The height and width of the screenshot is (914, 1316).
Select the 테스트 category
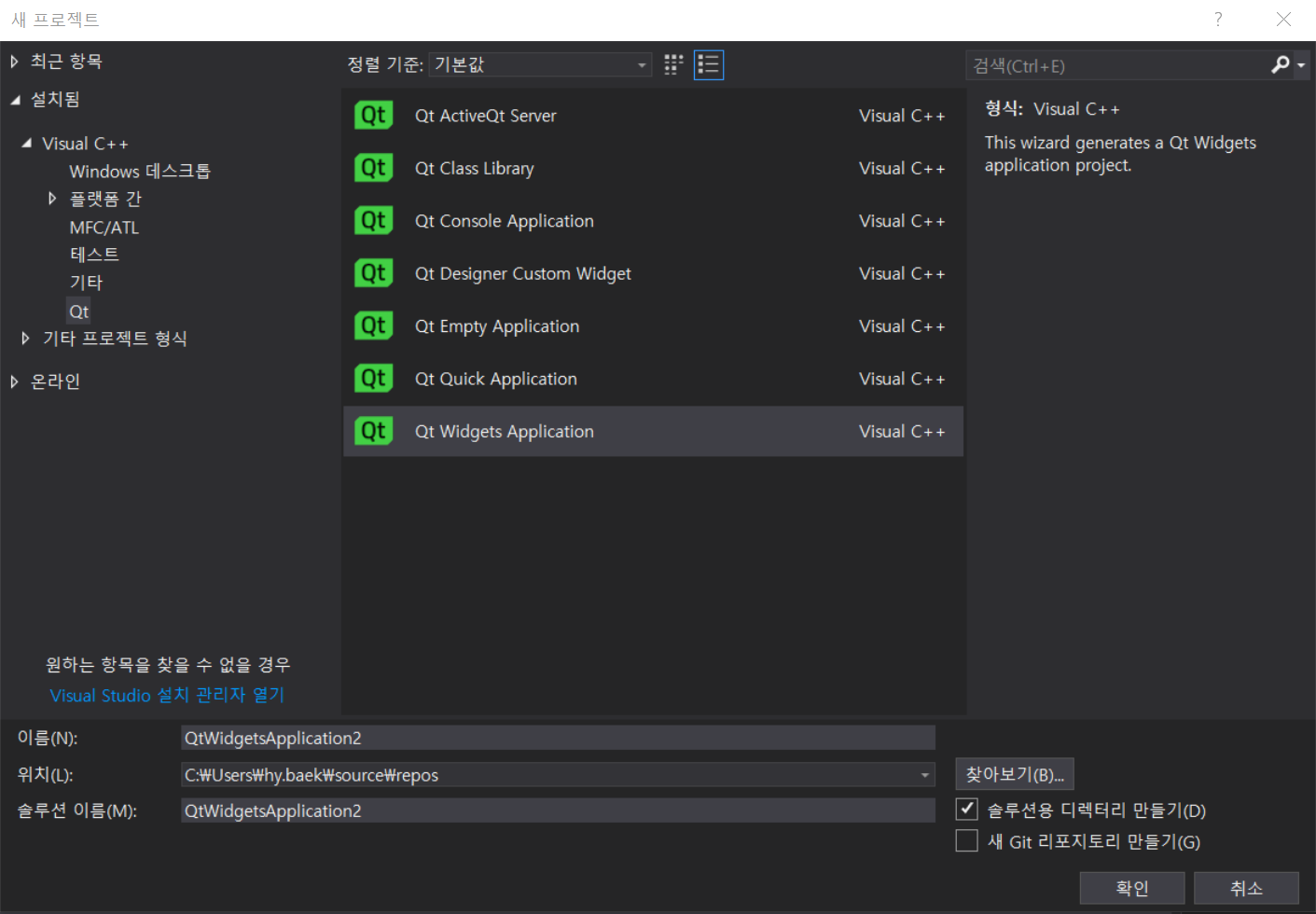[94, 255]
